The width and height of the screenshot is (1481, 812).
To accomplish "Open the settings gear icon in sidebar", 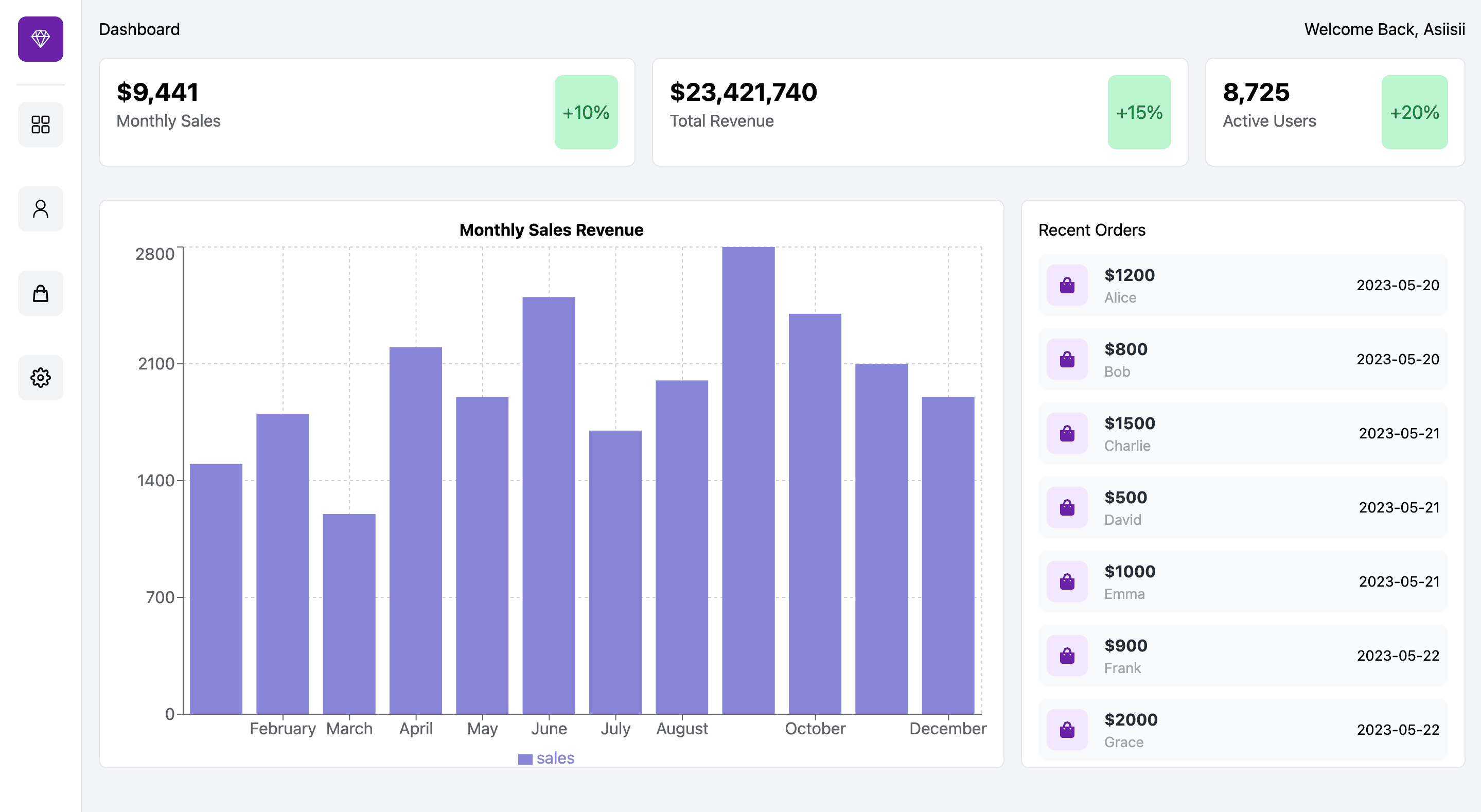I will (x=40, y=378).
